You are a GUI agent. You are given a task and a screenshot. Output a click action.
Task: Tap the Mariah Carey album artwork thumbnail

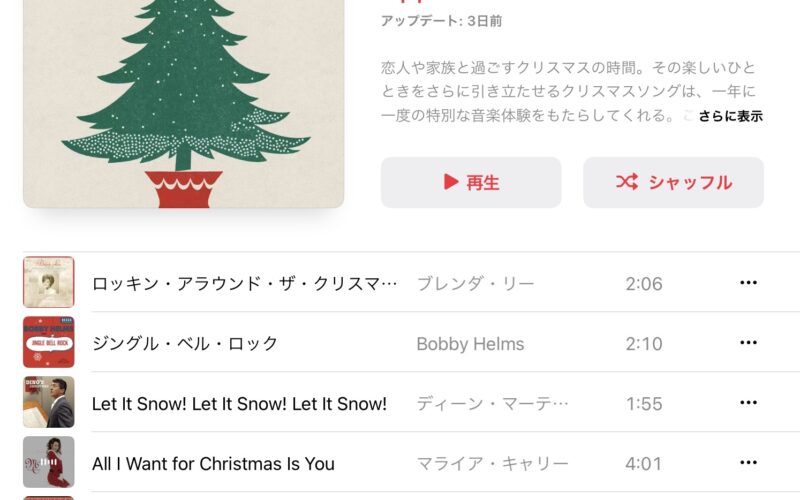48,462
